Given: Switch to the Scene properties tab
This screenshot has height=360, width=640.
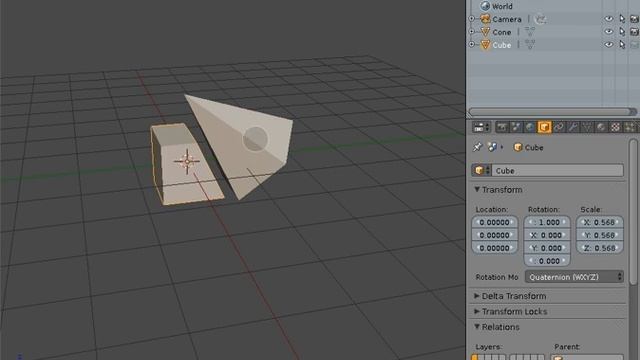Looking at the screenshot, I should (516, 127).
